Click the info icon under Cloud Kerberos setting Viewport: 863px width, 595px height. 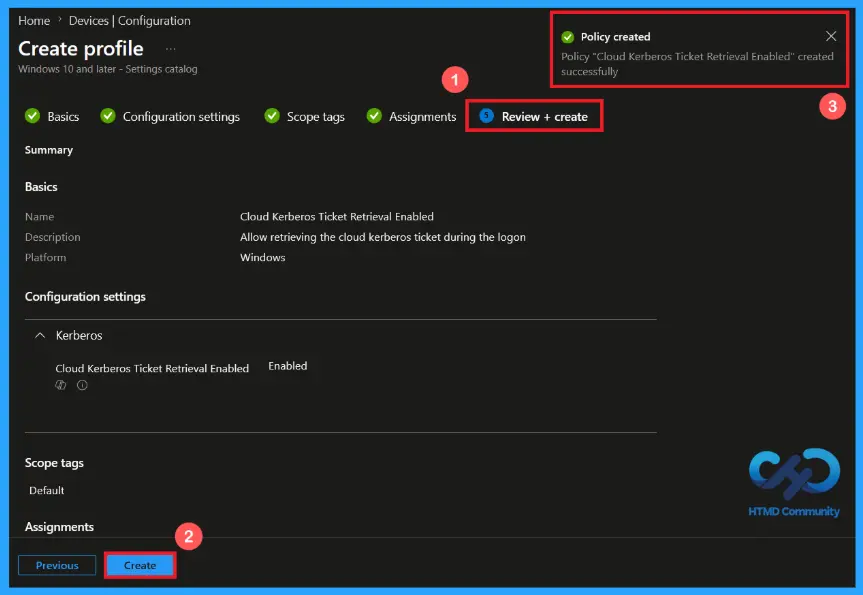pos(82,385)
